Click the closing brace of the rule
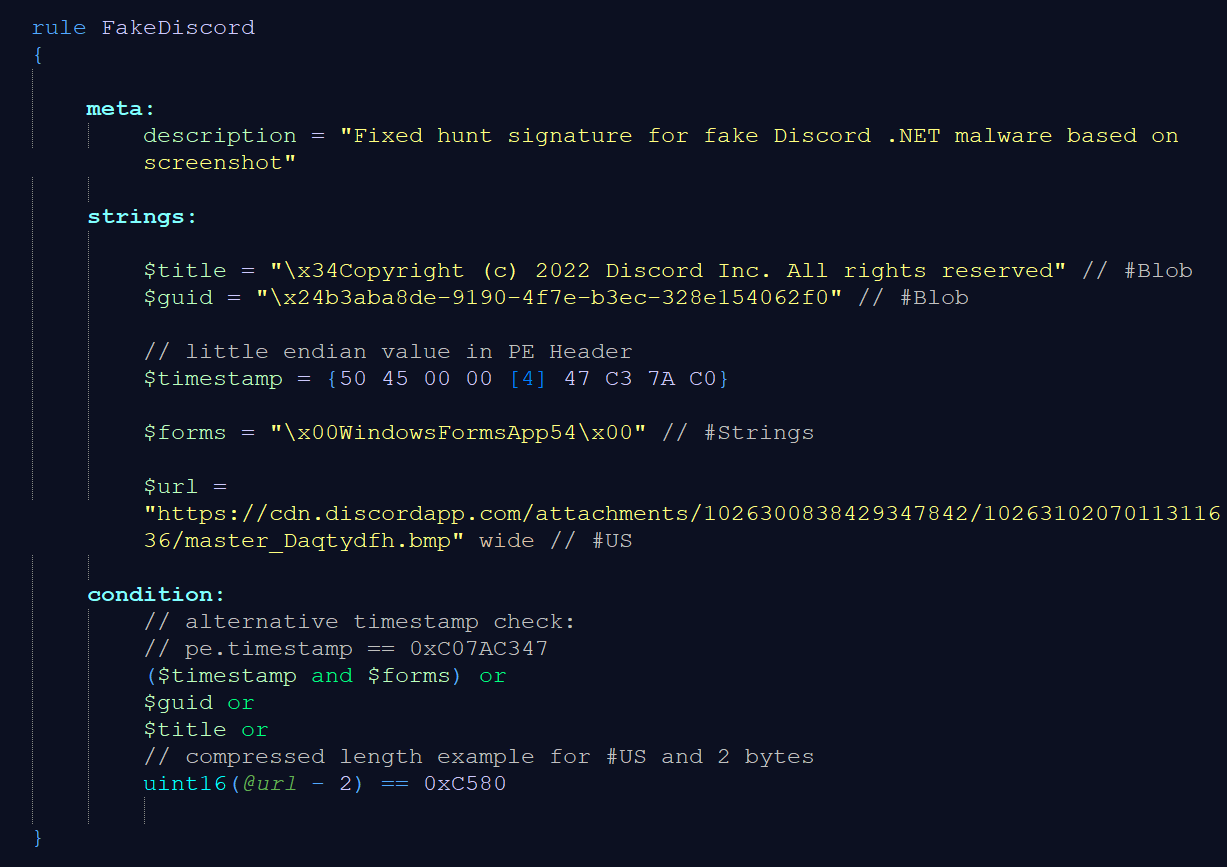 click(38, 837)
